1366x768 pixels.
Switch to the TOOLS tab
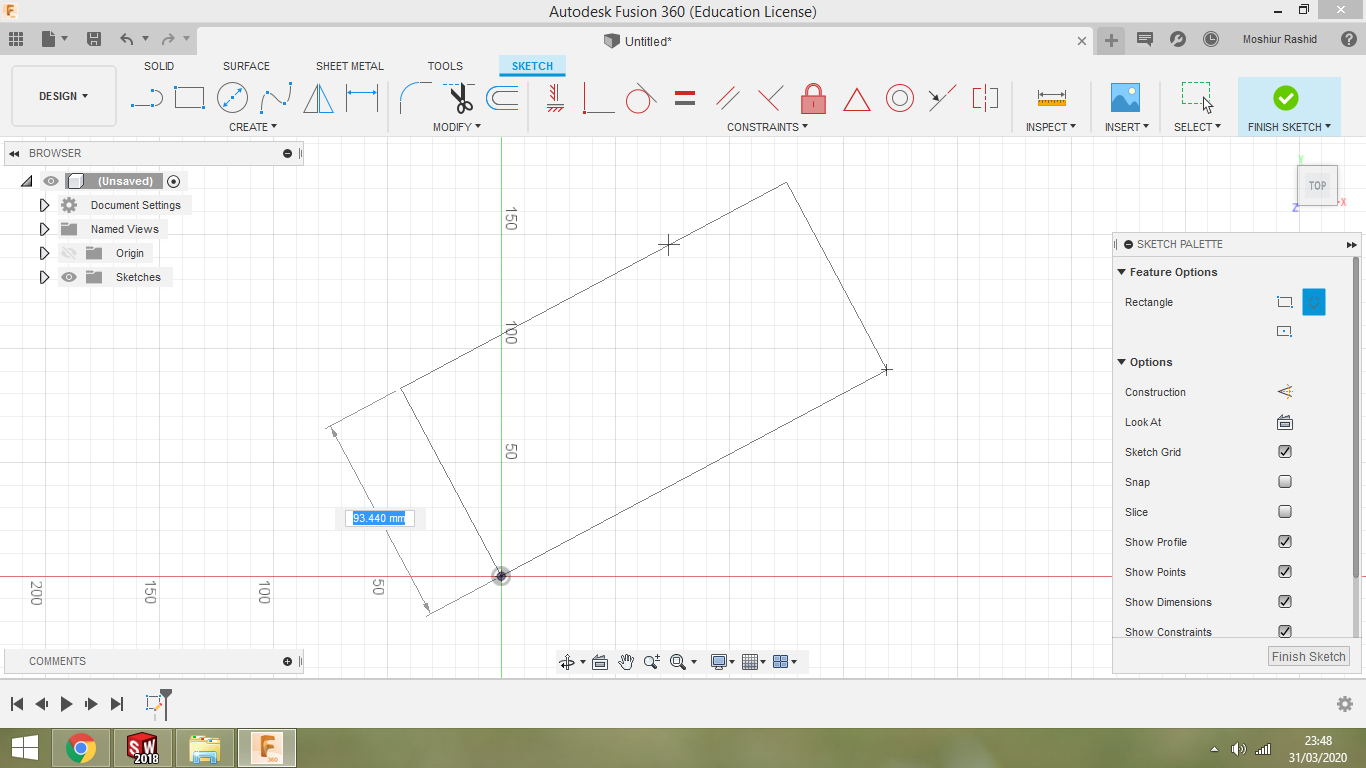[x=445, y=66]
